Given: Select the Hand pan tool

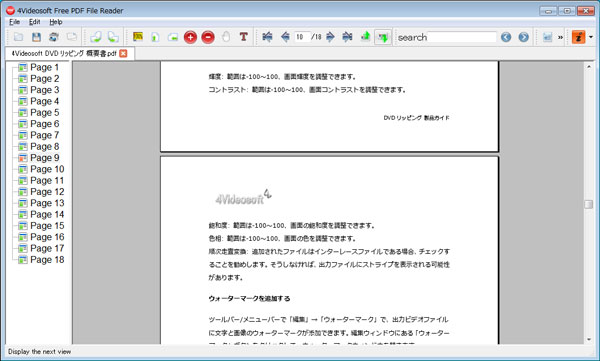Looking at the screenshot, I should pos(226,37).
